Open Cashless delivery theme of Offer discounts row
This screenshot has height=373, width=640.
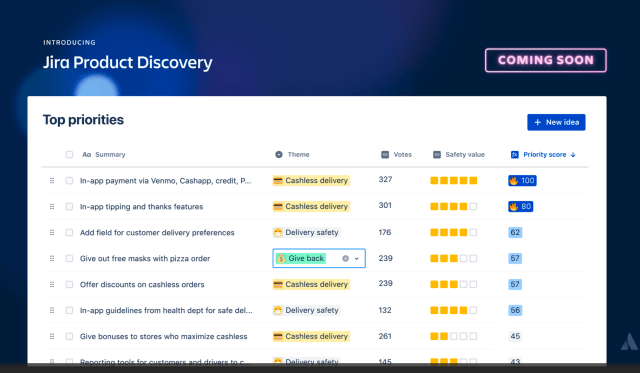[x=311, y=284]
